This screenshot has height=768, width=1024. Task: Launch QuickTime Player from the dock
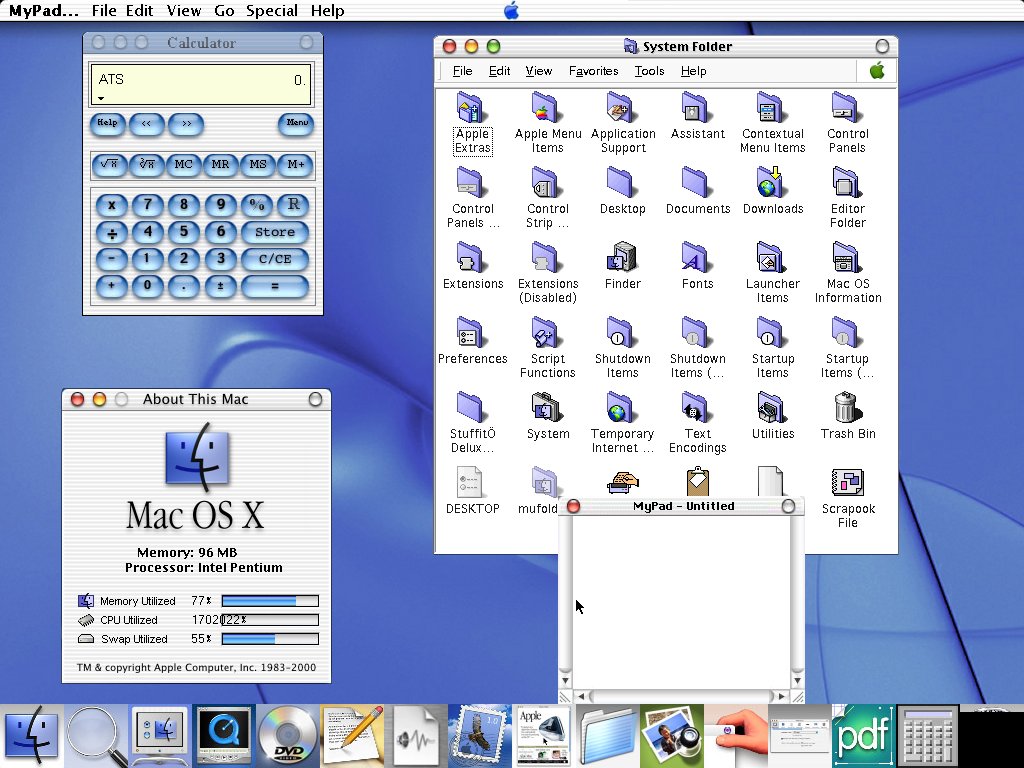223,736
